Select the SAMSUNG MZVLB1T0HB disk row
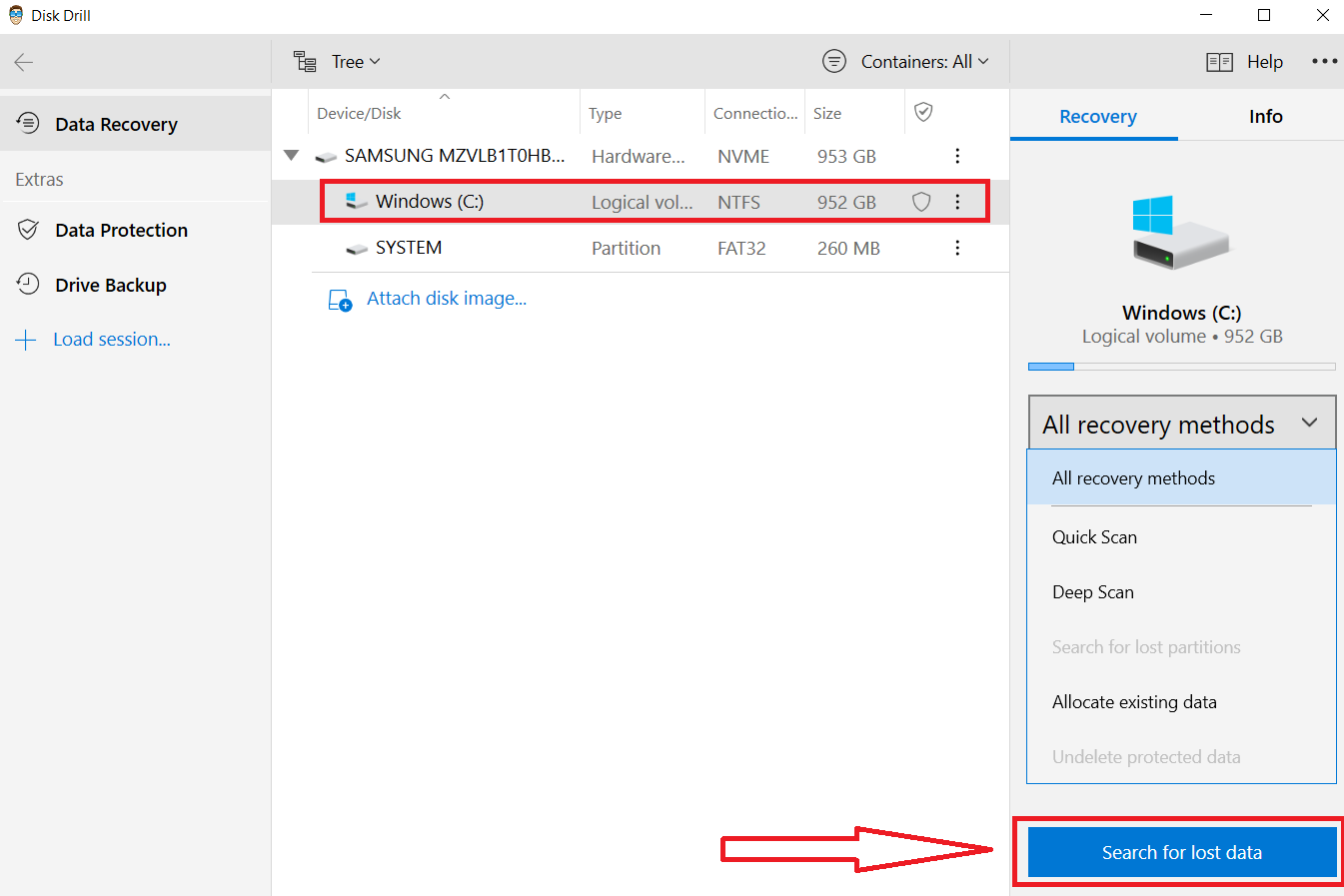 [640, 156]
